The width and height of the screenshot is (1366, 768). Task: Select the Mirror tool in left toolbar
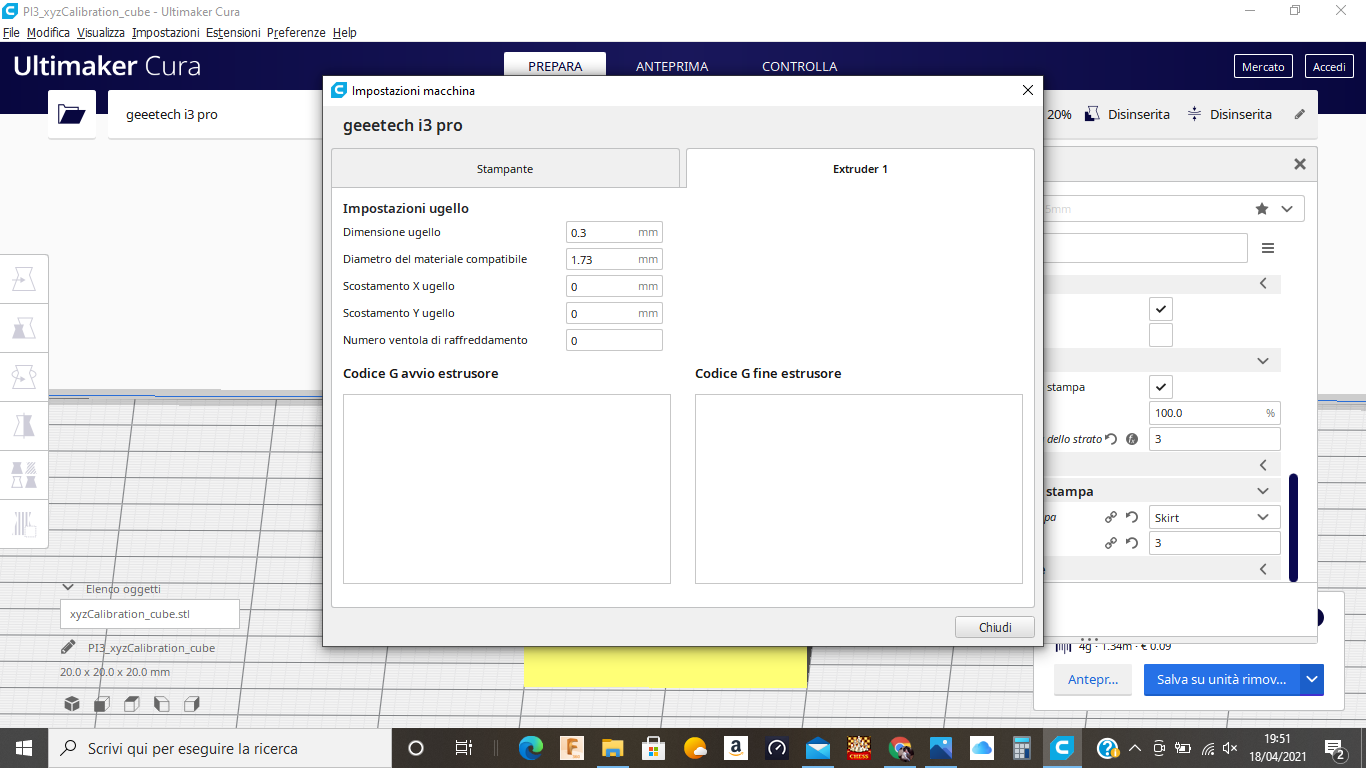(24, 426)
